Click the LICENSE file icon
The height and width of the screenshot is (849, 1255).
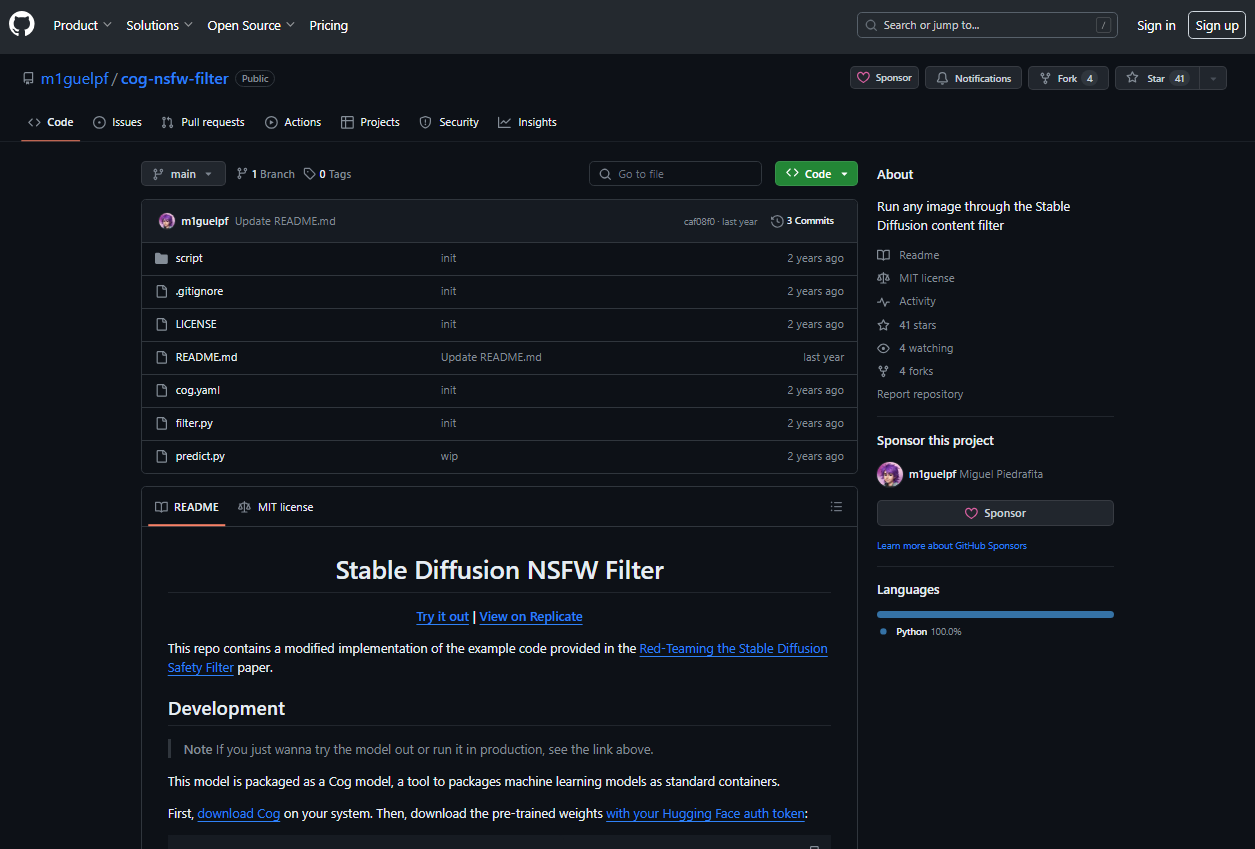tap(162, 324)
